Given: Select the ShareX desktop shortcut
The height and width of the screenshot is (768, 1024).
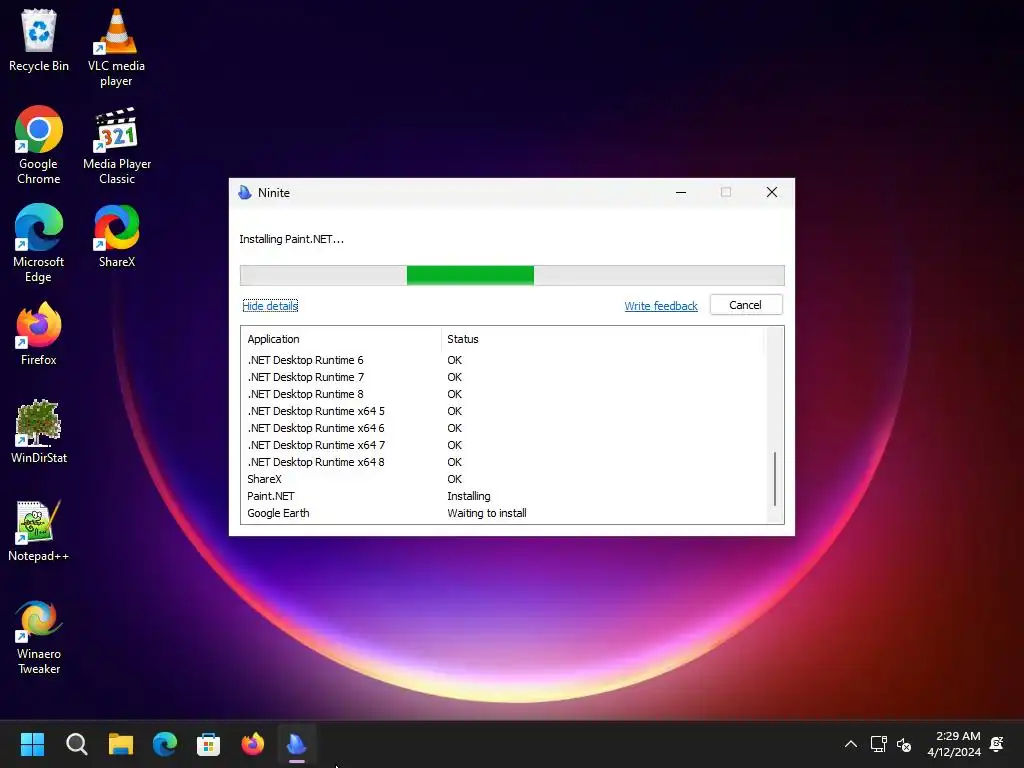Looking at the screenshot, I should tap(117, 236).
